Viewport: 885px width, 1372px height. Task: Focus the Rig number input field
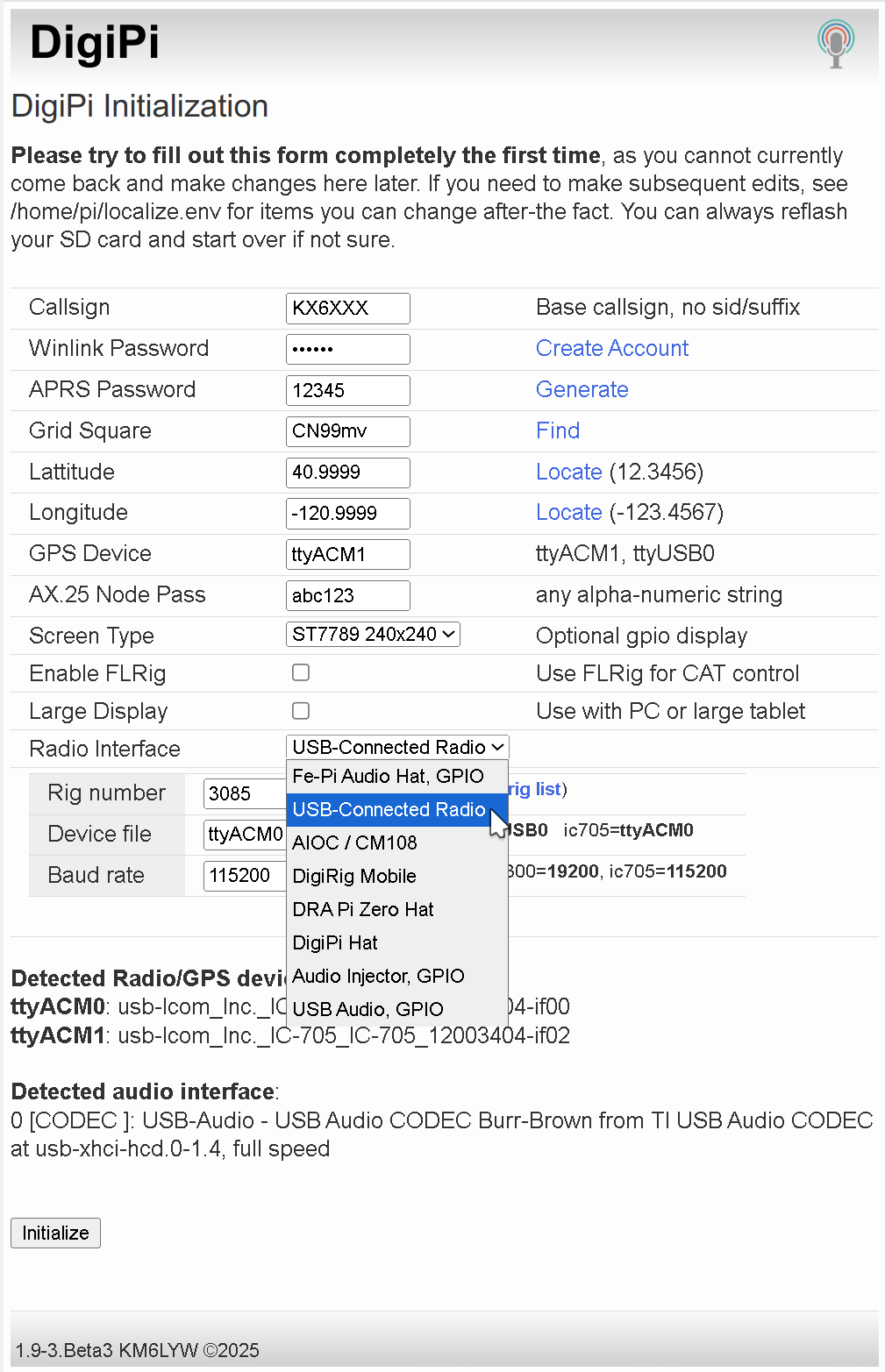(245, 793)
